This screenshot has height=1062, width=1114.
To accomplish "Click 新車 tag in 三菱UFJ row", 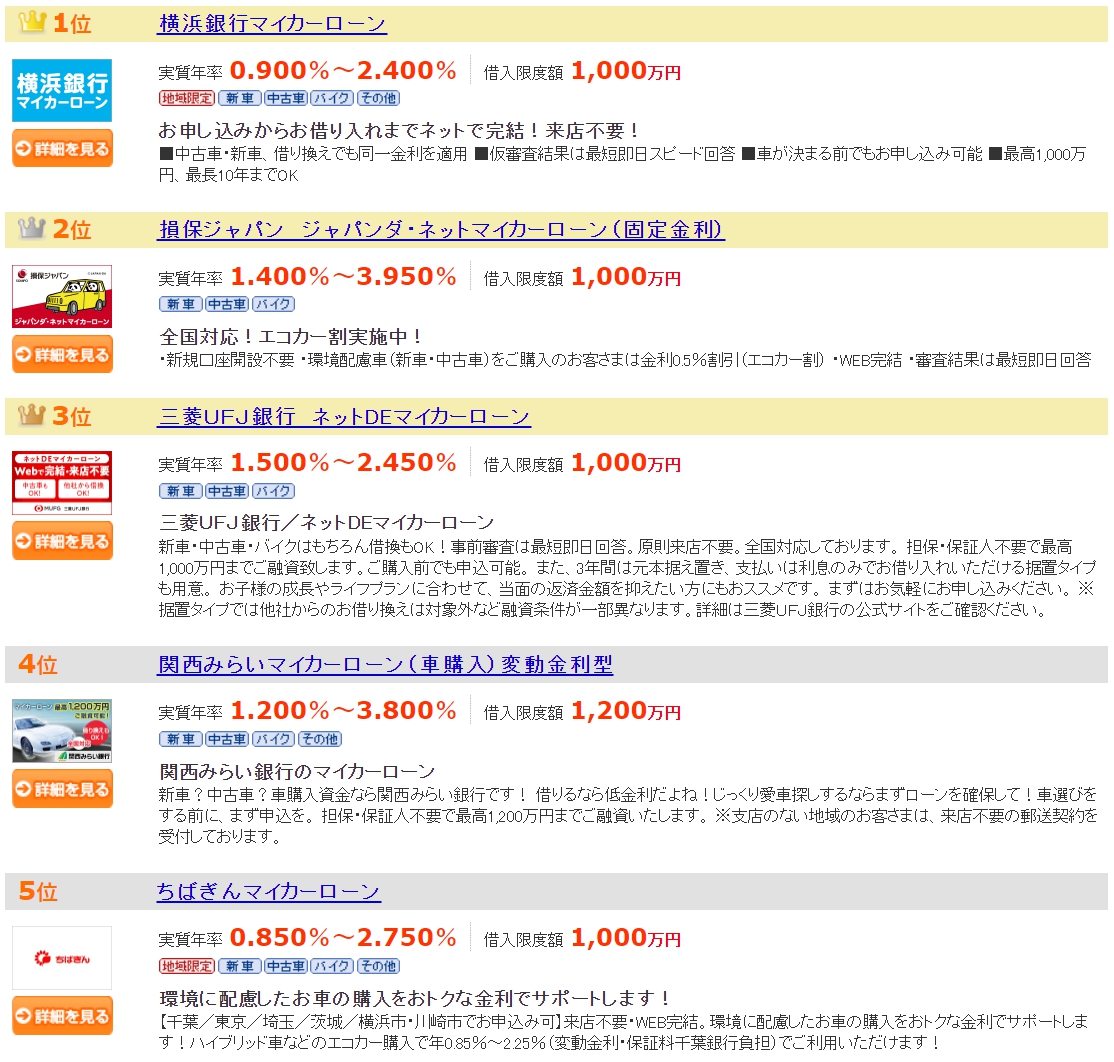I will [180, 491].
